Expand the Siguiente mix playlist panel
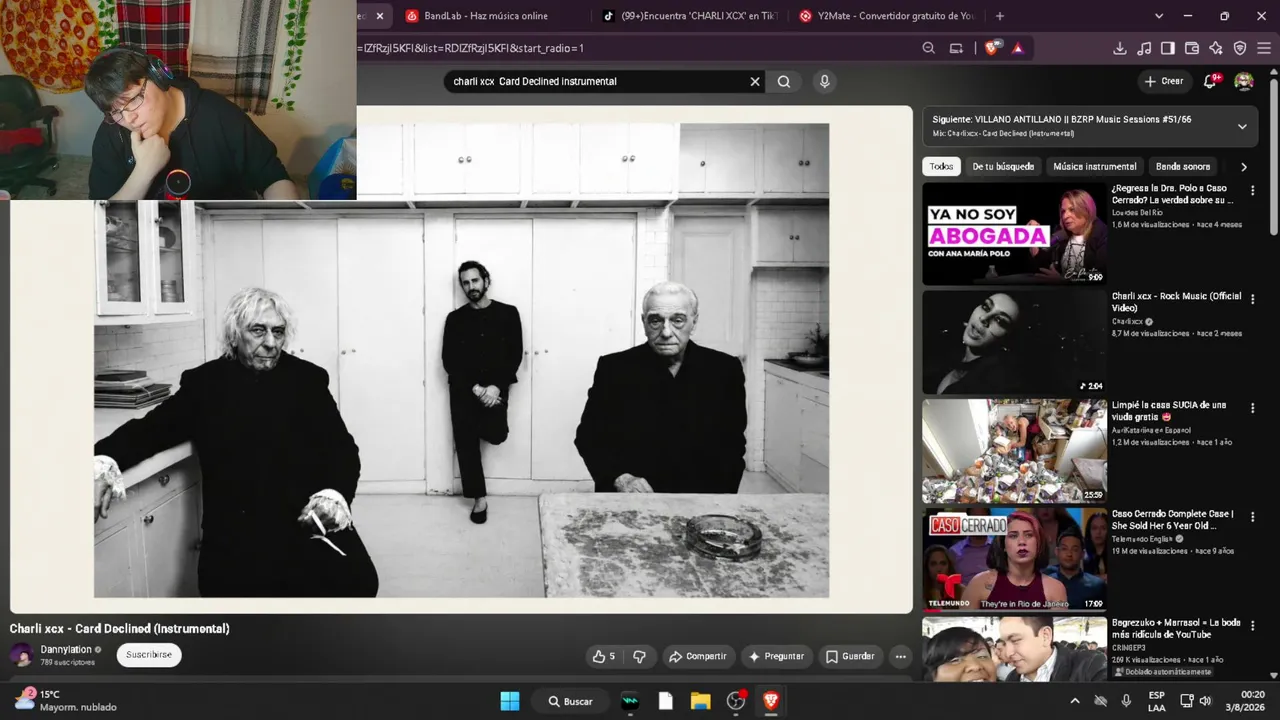The image size is (1280, 720). pos(1242,127)
